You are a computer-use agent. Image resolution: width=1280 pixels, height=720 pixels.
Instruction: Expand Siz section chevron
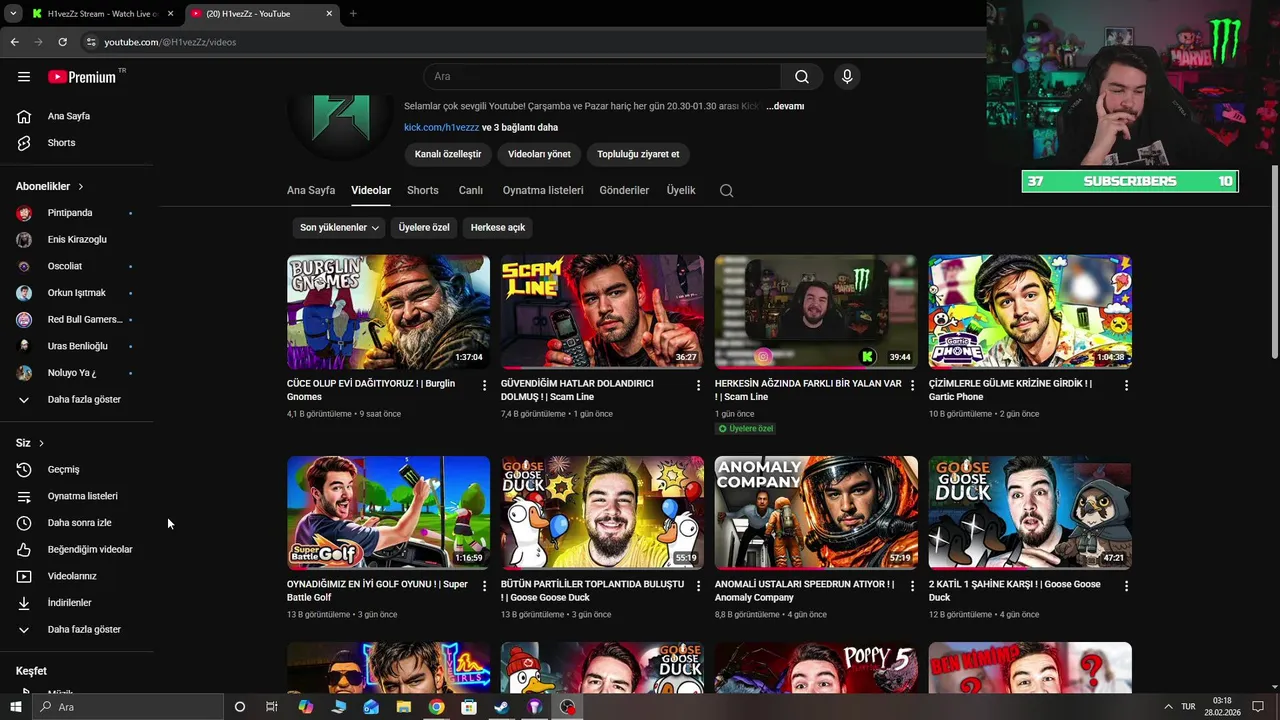point(41,443)
